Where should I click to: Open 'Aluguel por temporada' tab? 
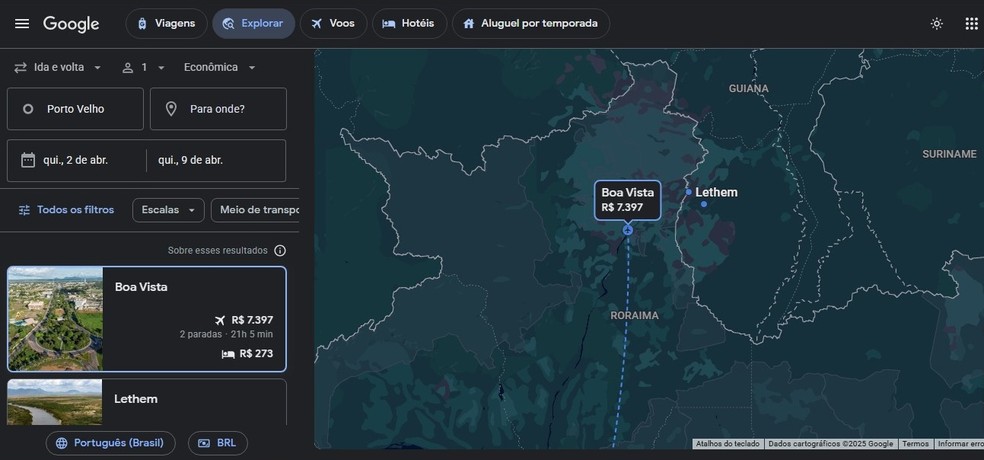point(530,23)
